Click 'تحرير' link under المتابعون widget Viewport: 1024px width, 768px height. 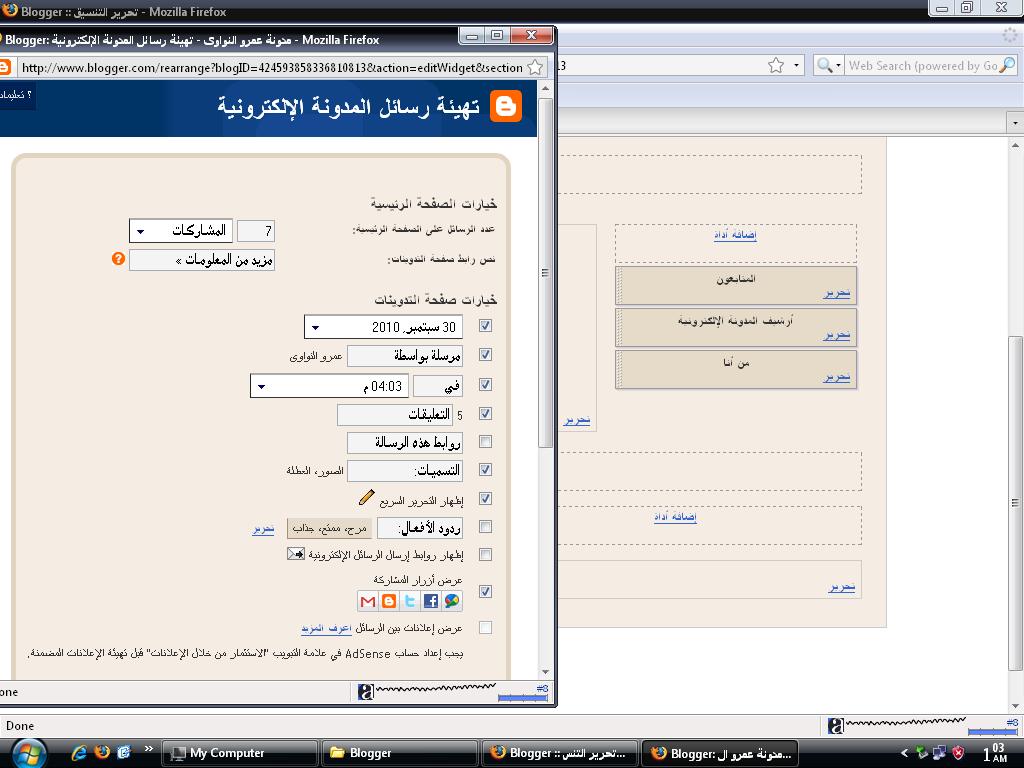(x=837, y=293)
